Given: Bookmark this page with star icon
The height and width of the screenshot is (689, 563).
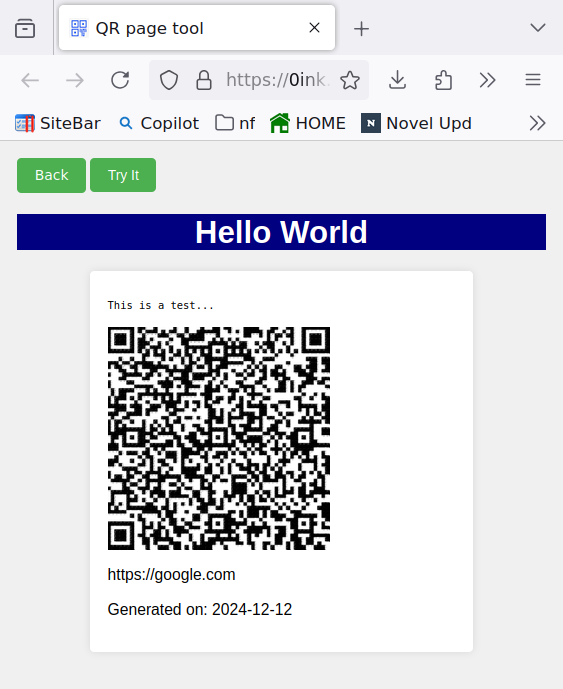Looking at the screenshot, I should pos(350,80).
